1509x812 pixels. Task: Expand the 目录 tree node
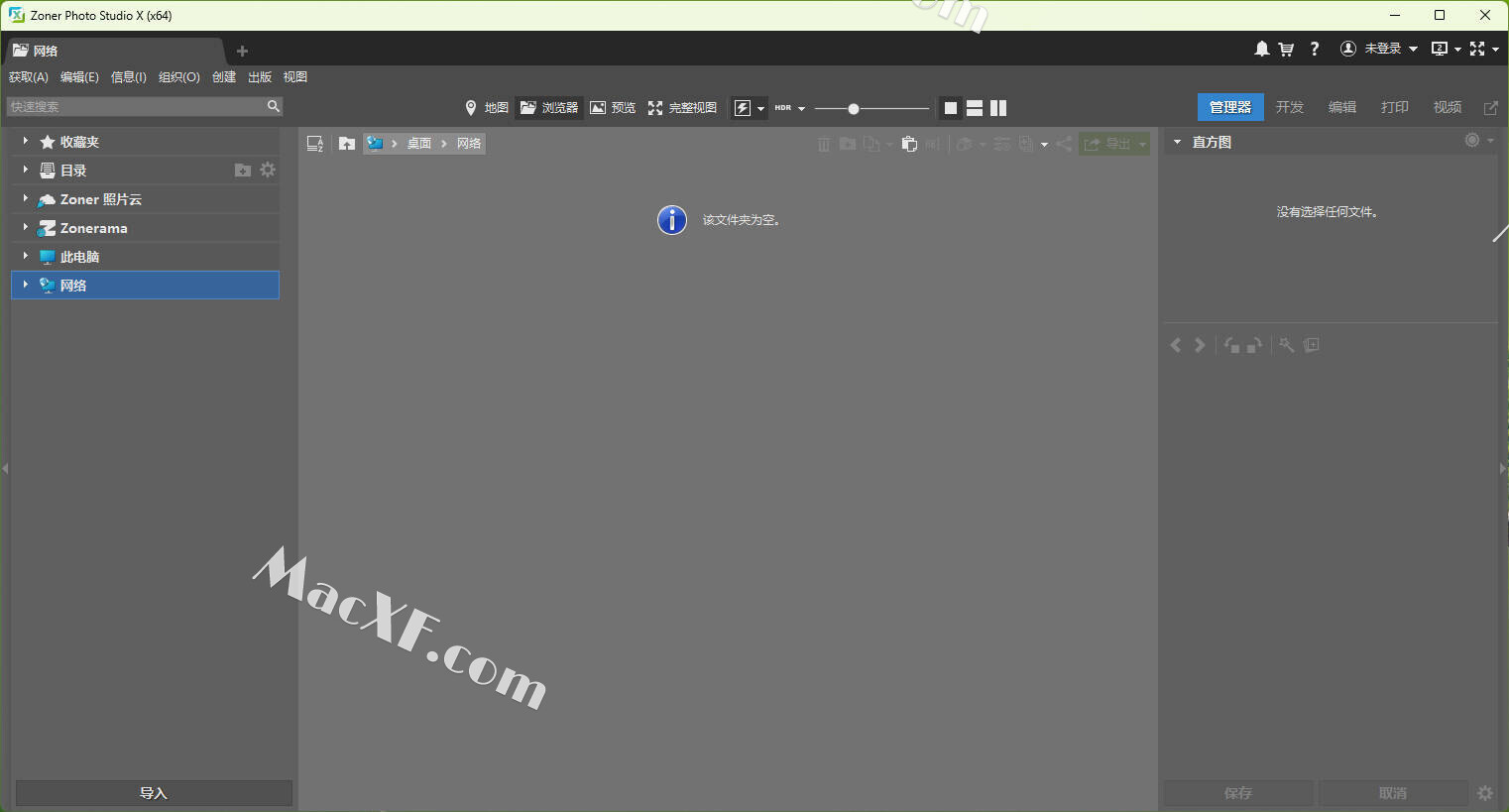click(25, 170)
